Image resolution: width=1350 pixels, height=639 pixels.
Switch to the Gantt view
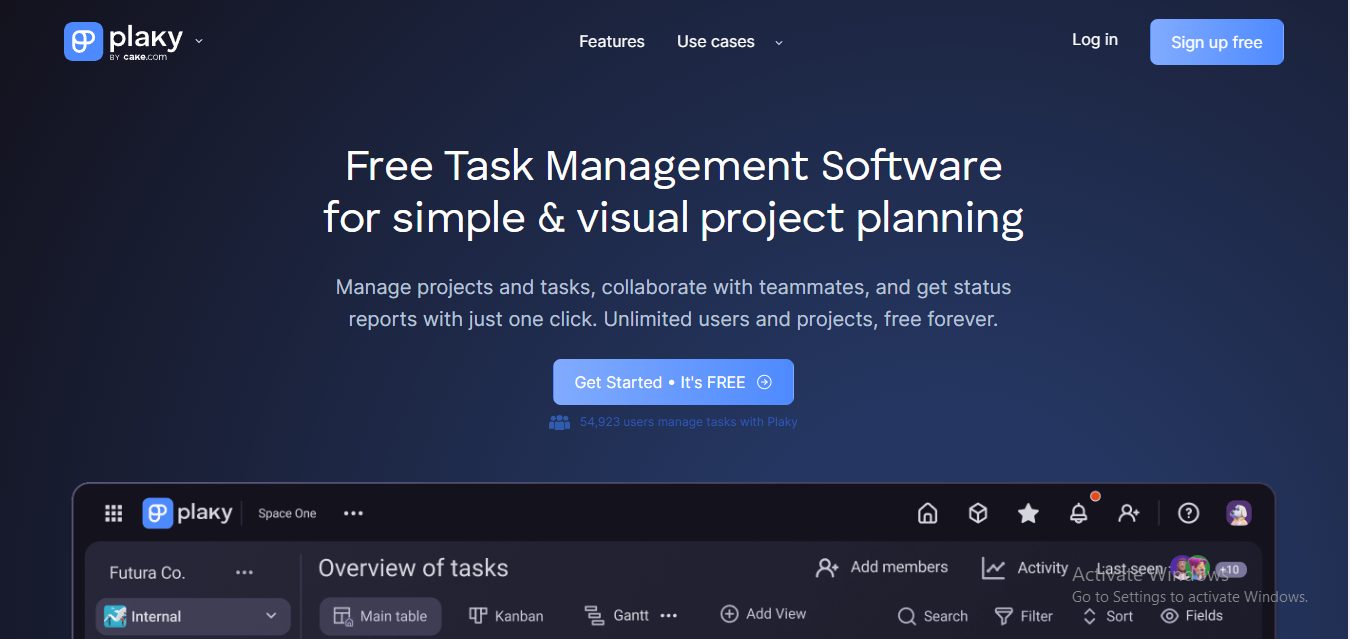click(616, 616)
